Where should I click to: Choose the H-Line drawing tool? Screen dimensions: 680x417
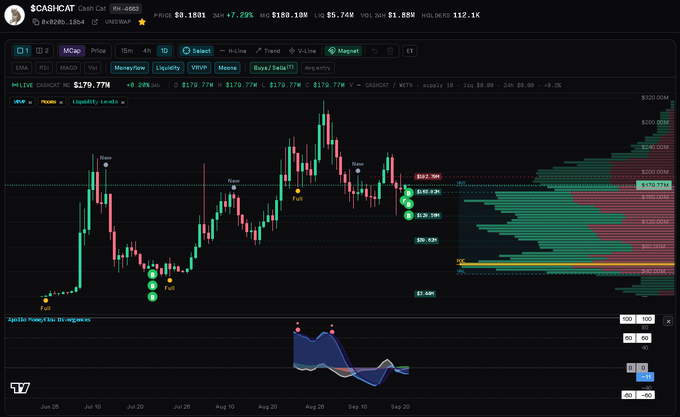pos(233,51)
